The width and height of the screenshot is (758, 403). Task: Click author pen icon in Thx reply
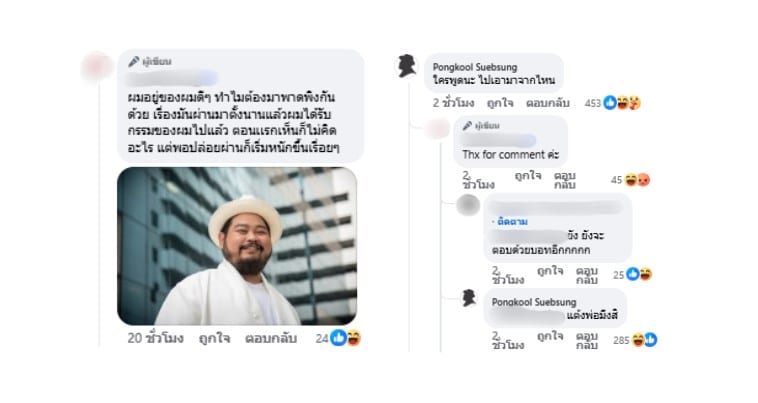467,126
